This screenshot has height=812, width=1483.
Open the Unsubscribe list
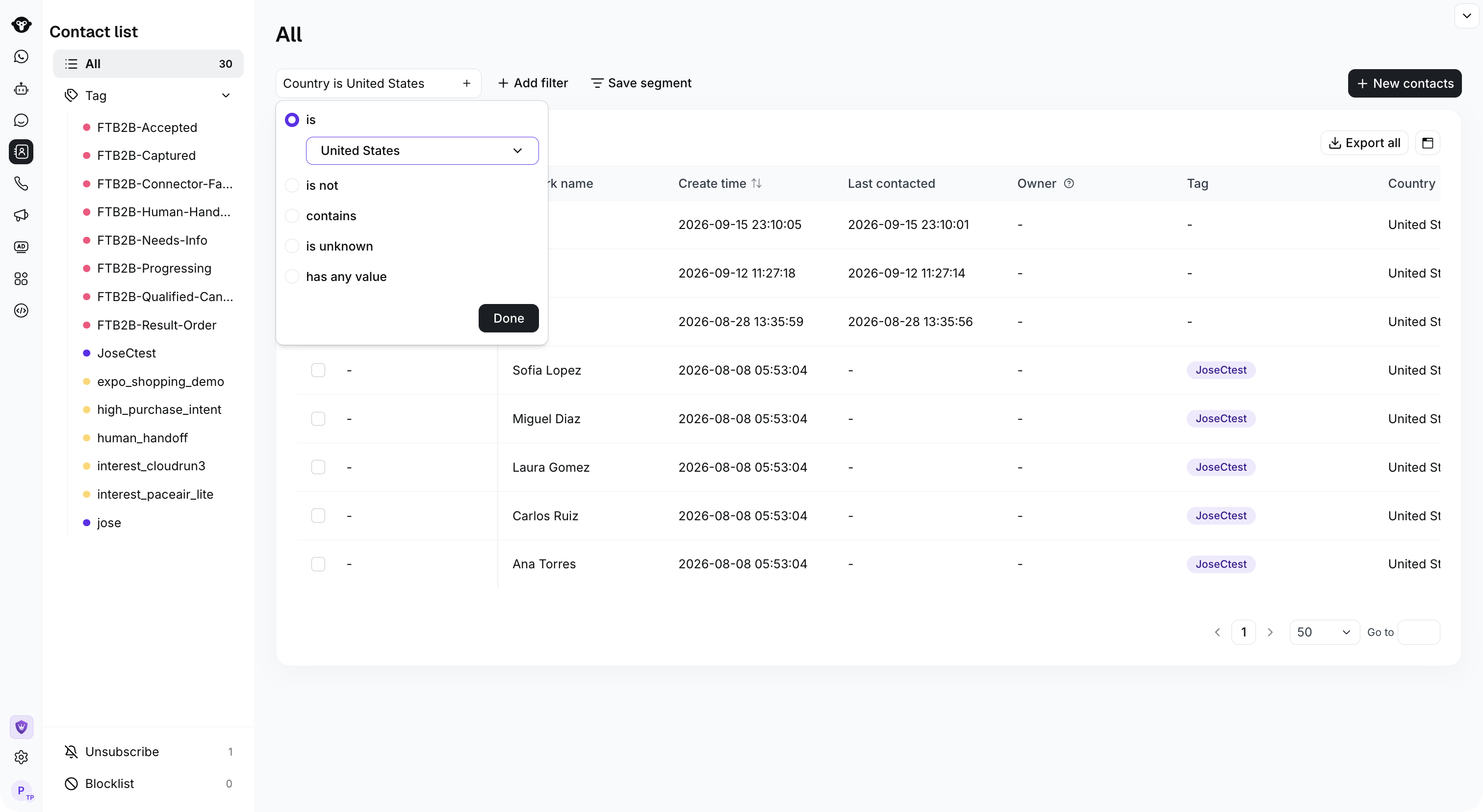click(148, 752)
